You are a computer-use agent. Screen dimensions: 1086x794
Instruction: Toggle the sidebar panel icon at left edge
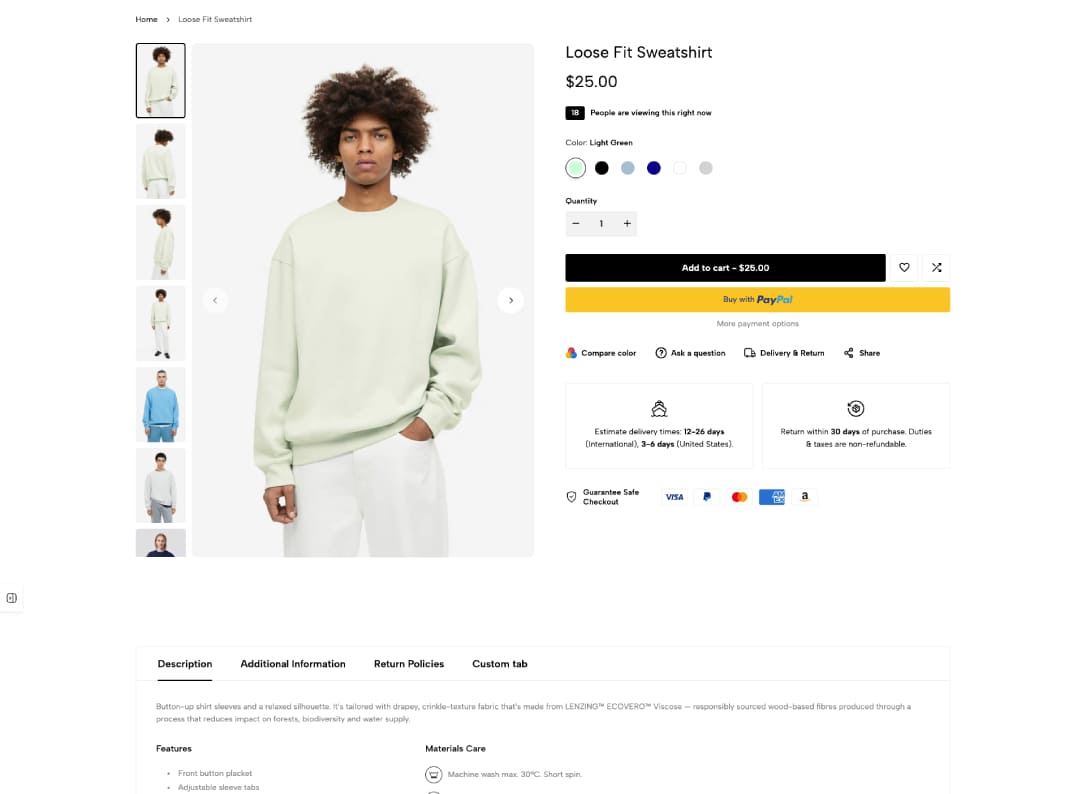11,598
